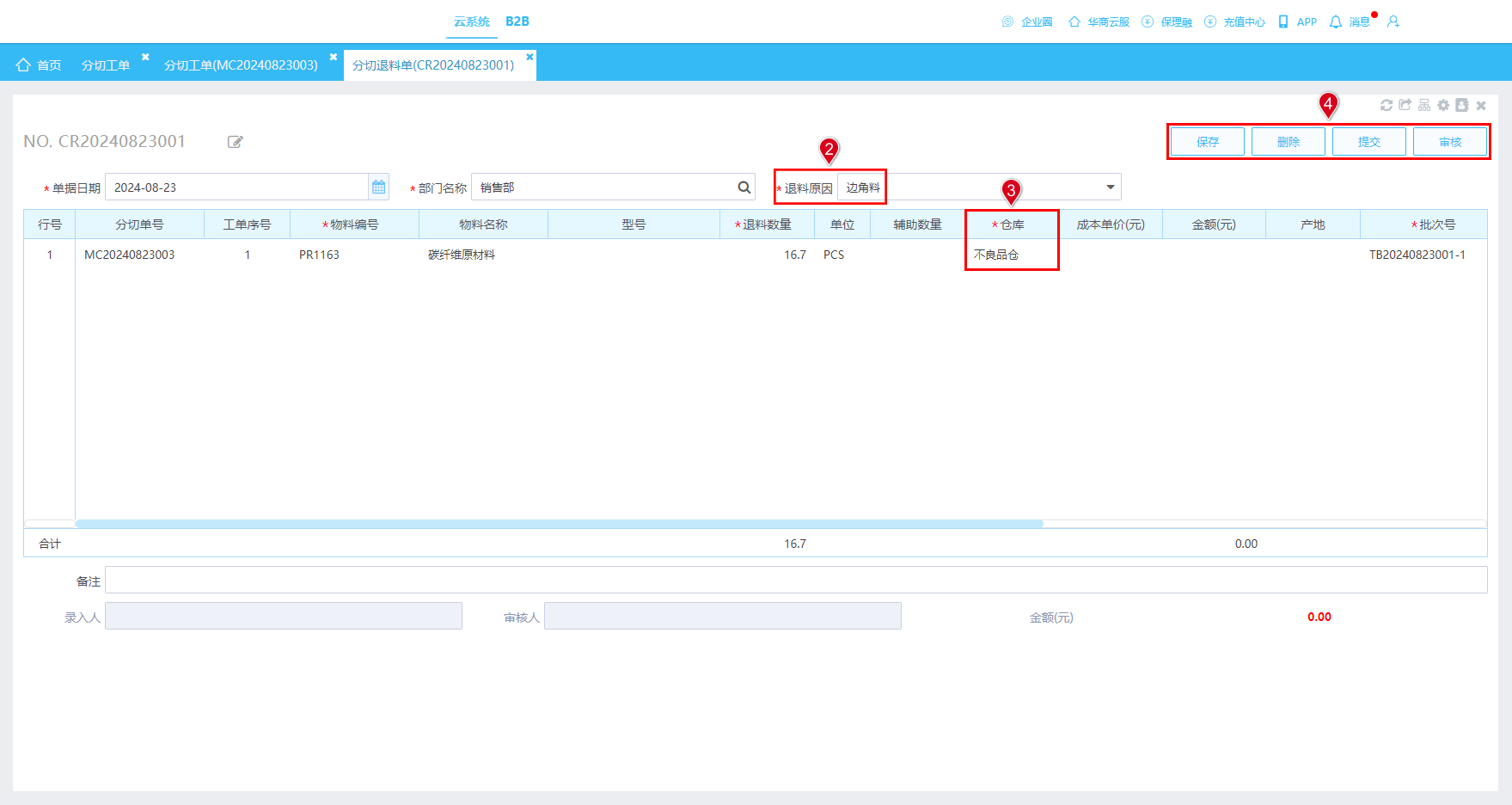The height and width of the screenshot is (805, 1512).
Task: Expand the 退料原因 dropdown arrow
Action: pyautogui.click(x=1110, y=187)
